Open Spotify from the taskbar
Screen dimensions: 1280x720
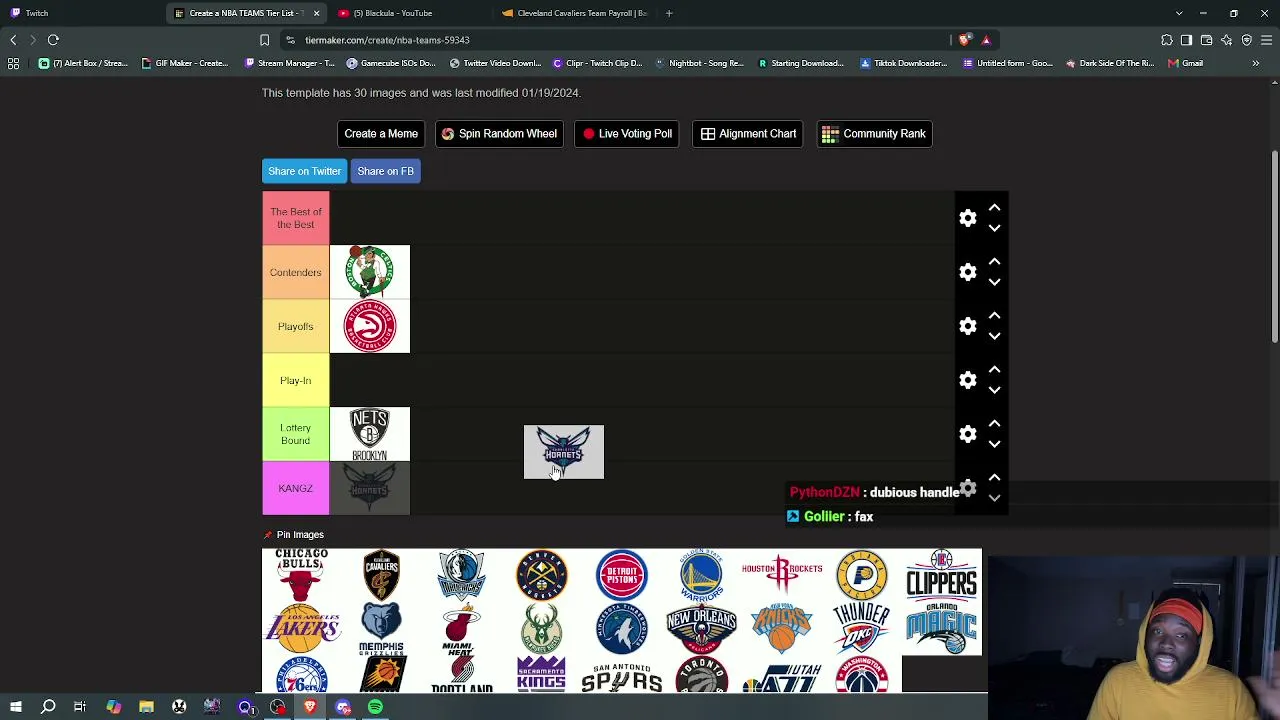click(375, 707)
